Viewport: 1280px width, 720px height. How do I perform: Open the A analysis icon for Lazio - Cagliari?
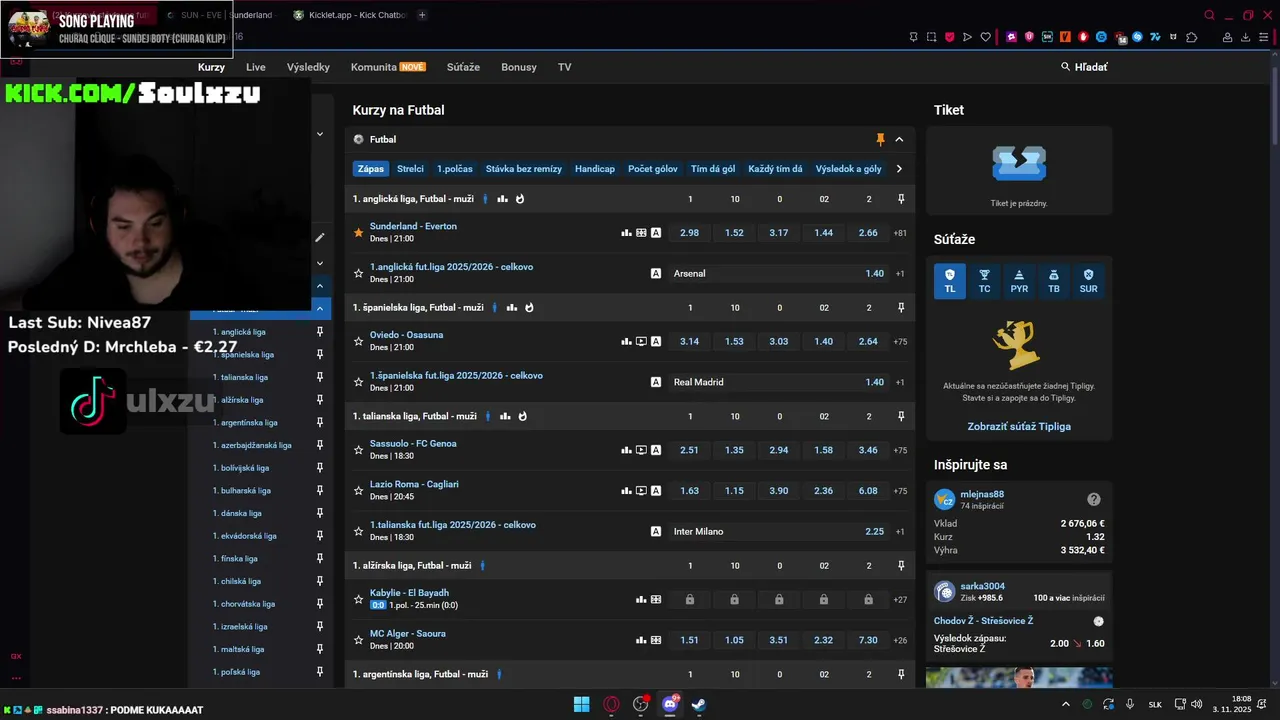(656, 491)
